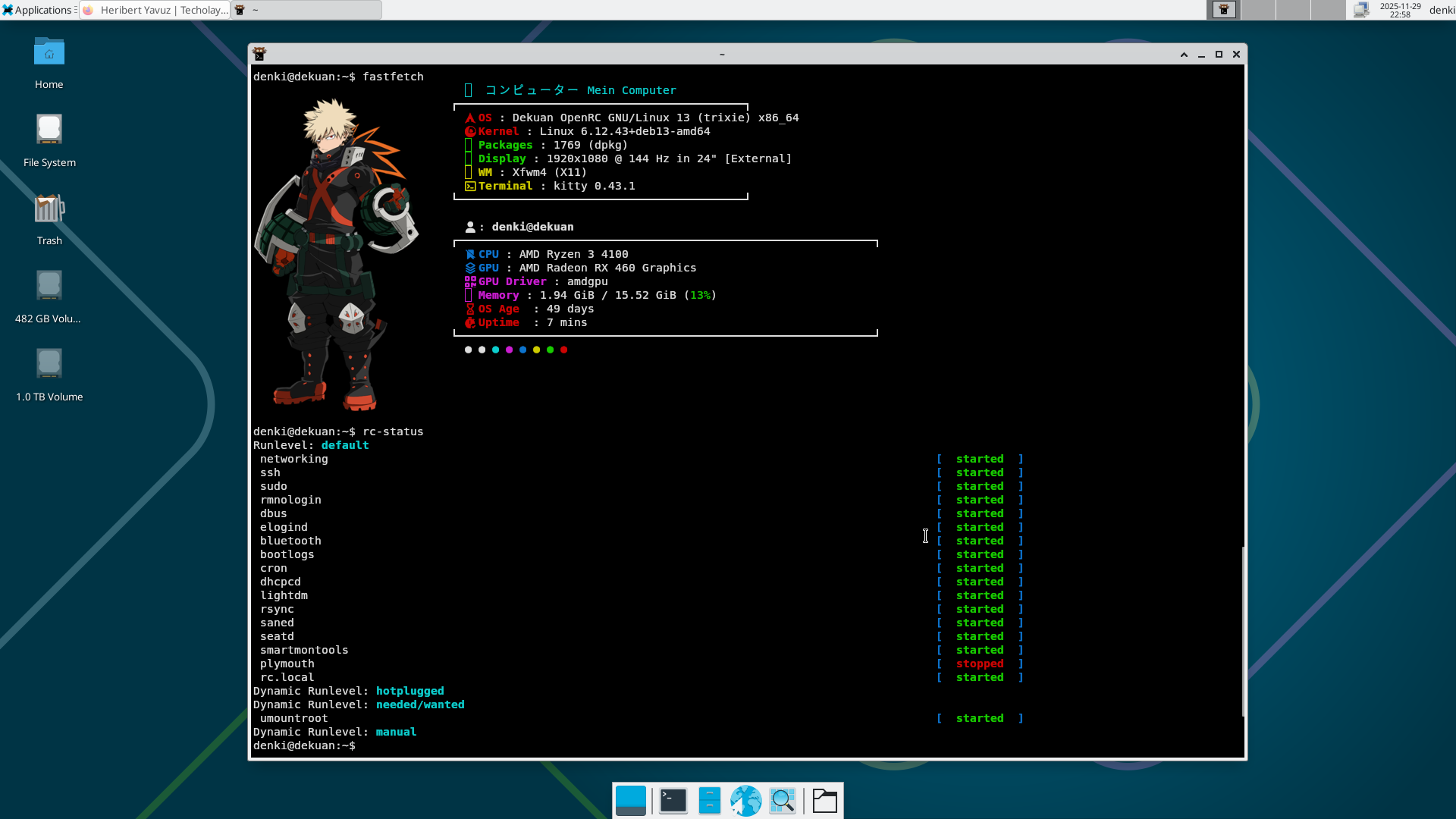Open Application Finder from the dock
This screenshot has height=819, width=1456.
(x=783, y=801)
